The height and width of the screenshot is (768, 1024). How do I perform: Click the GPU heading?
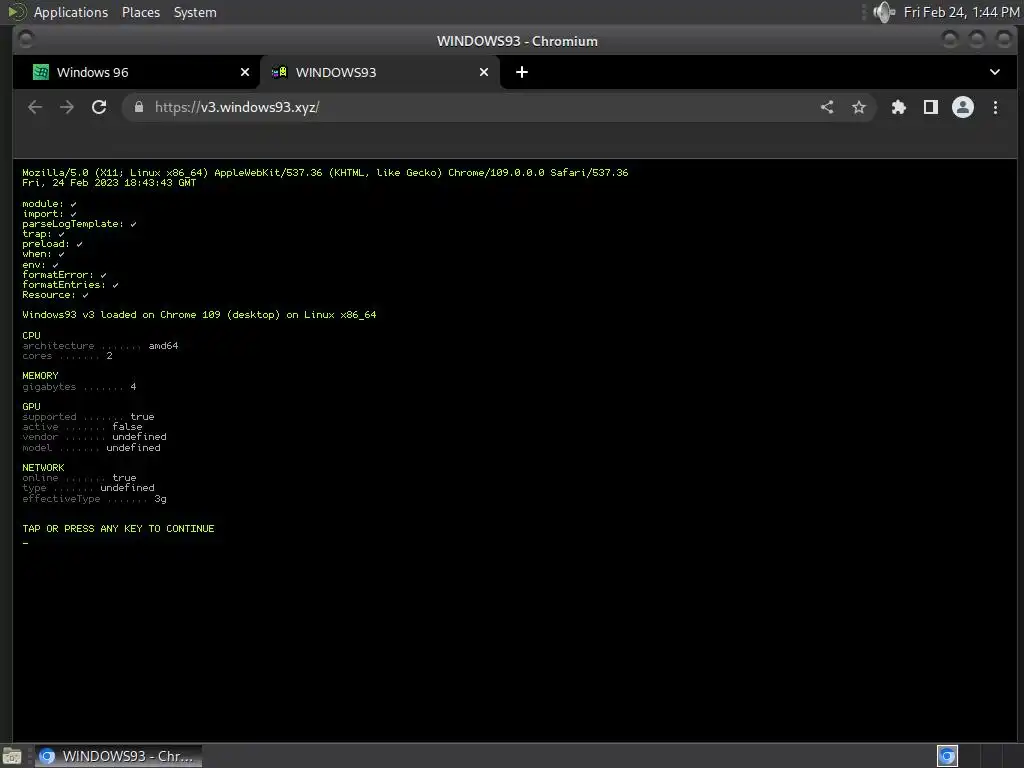(31, 406)
